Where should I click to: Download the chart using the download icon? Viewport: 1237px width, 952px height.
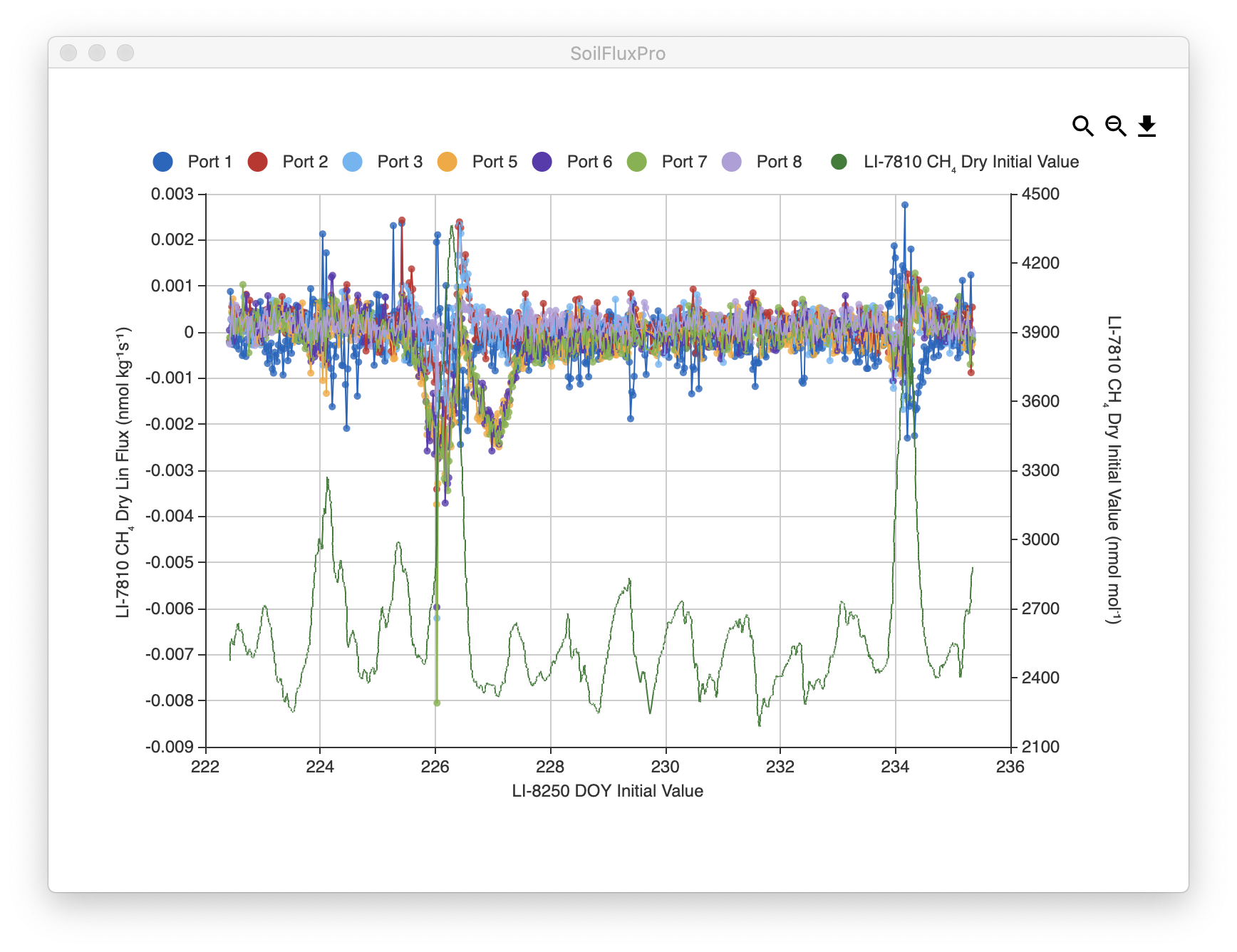click(x=1147, y=126)
